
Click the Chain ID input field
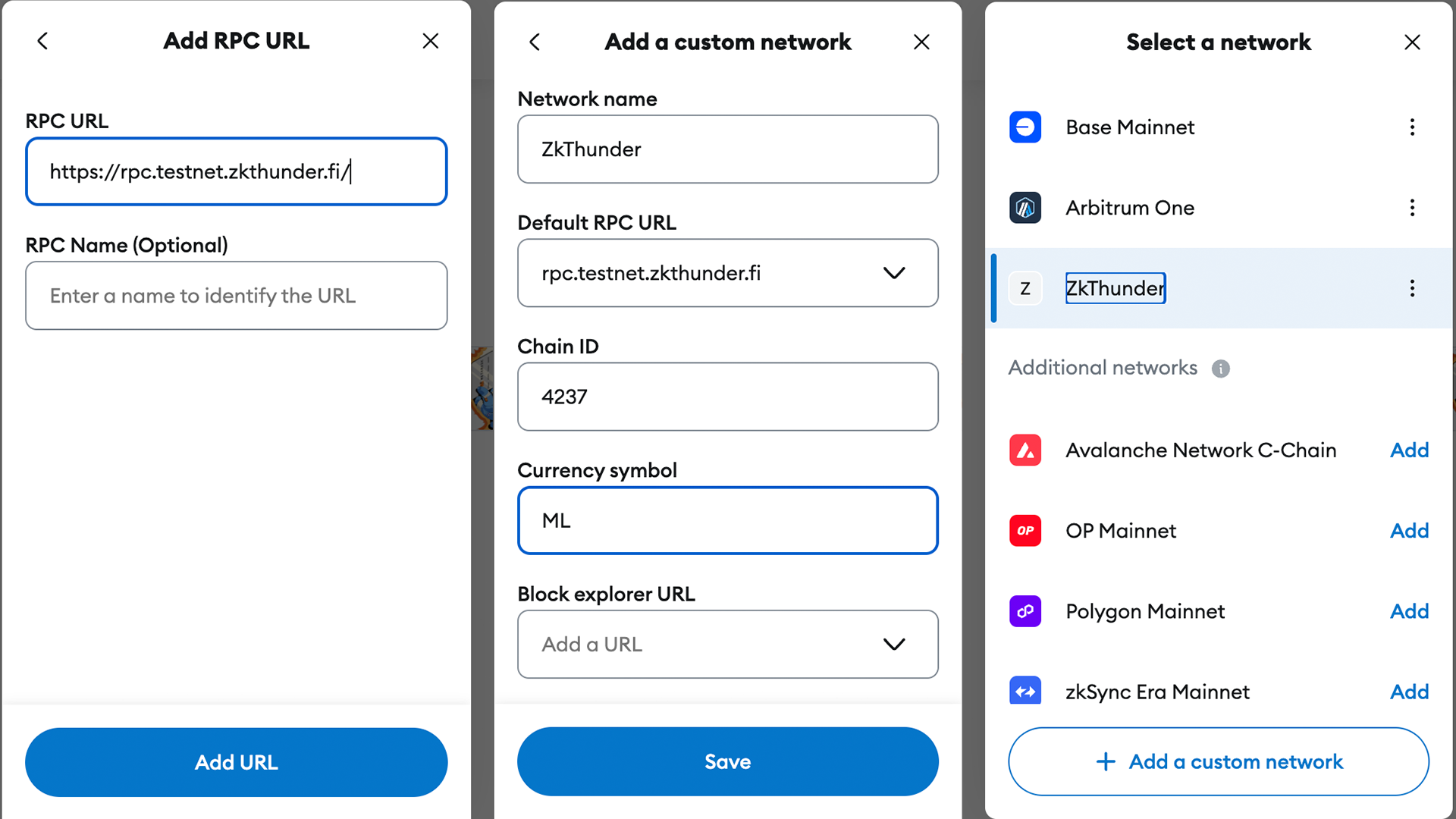(x=727, y=397)
